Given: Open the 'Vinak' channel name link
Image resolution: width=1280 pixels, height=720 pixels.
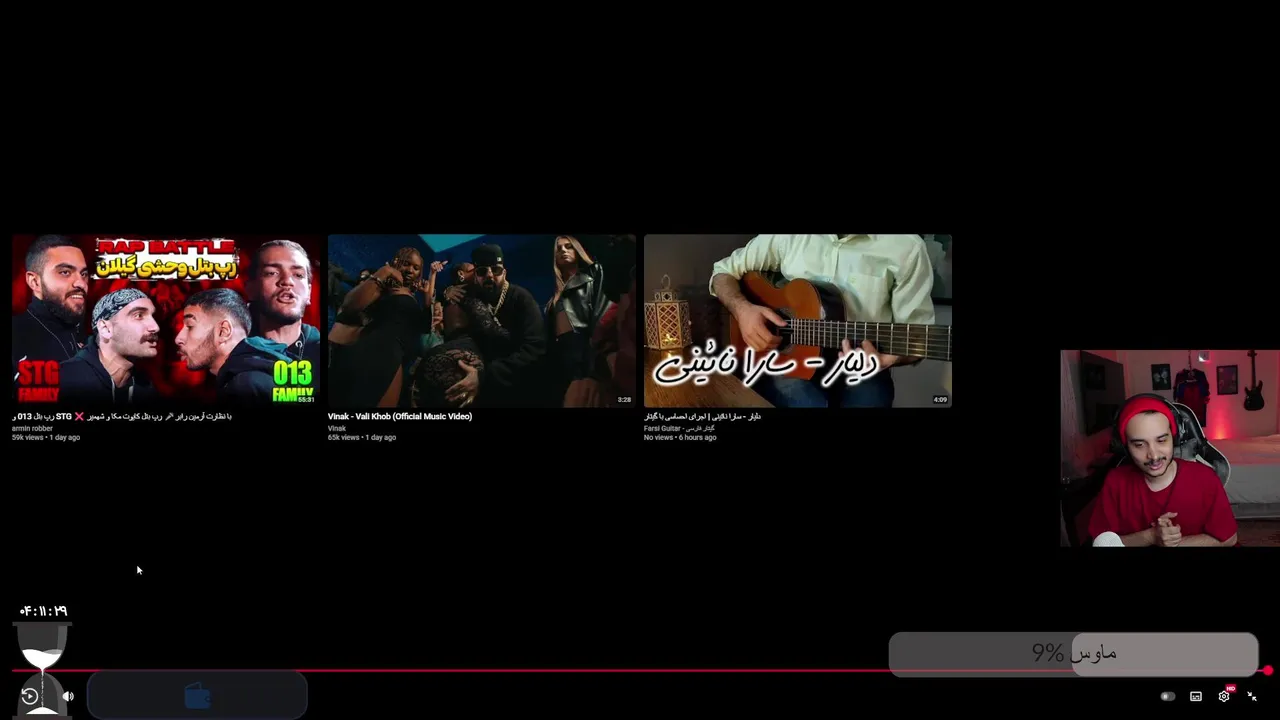Looking at the screenshot, I should [x=337, y=428].
